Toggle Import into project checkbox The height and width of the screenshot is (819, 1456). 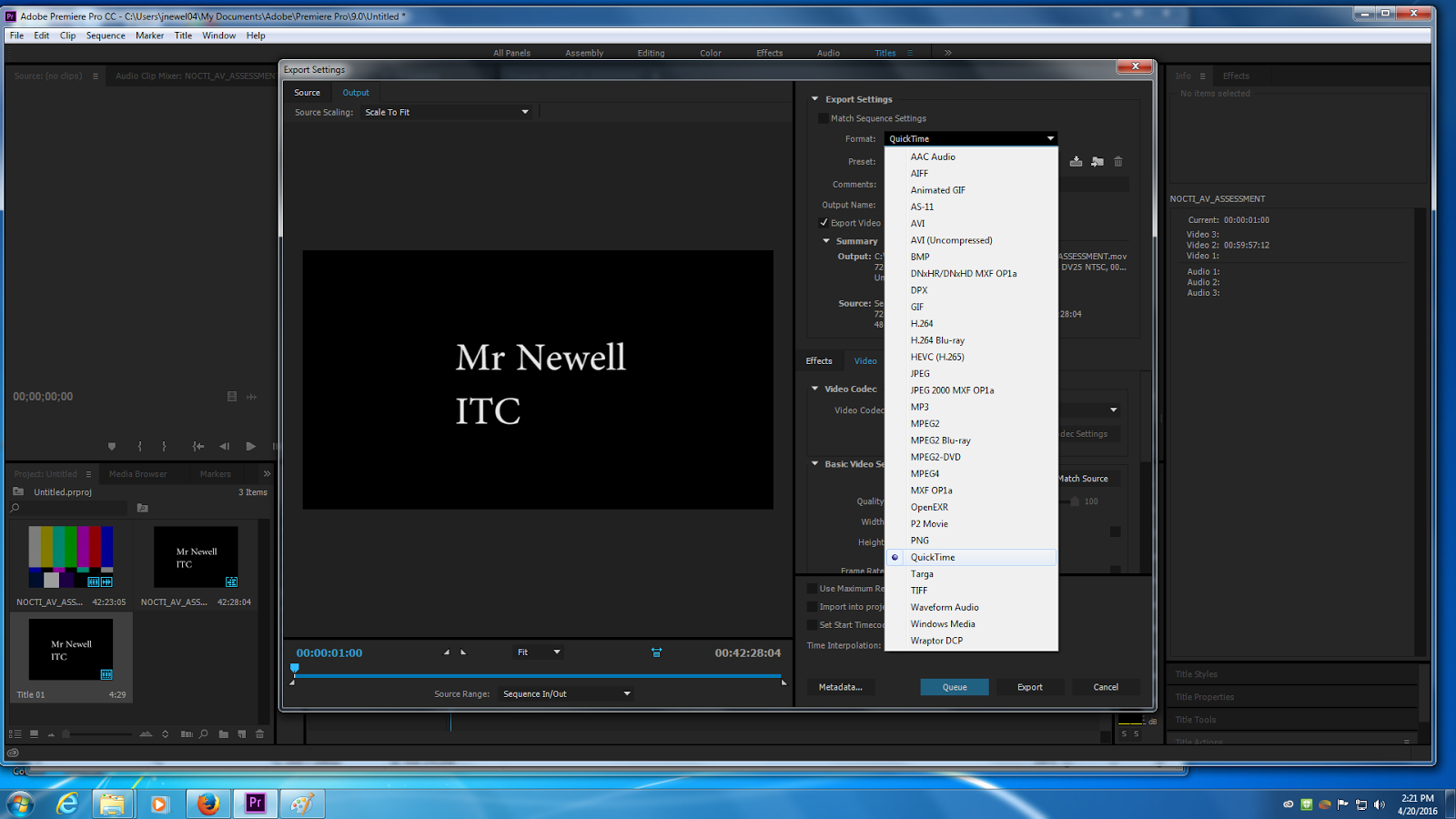tap(812, 607)
